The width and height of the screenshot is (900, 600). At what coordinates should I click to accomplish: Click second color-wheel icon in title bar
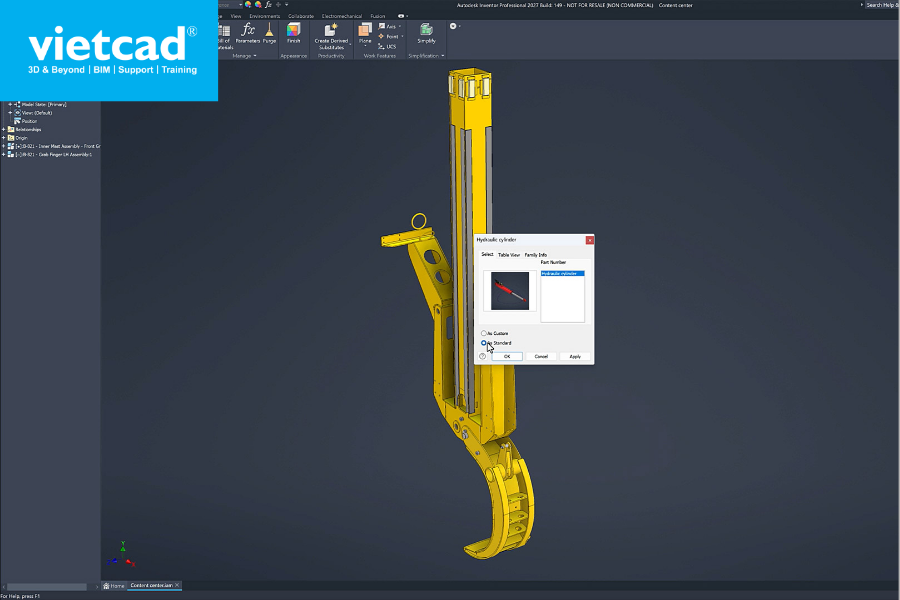coord(258,5)
